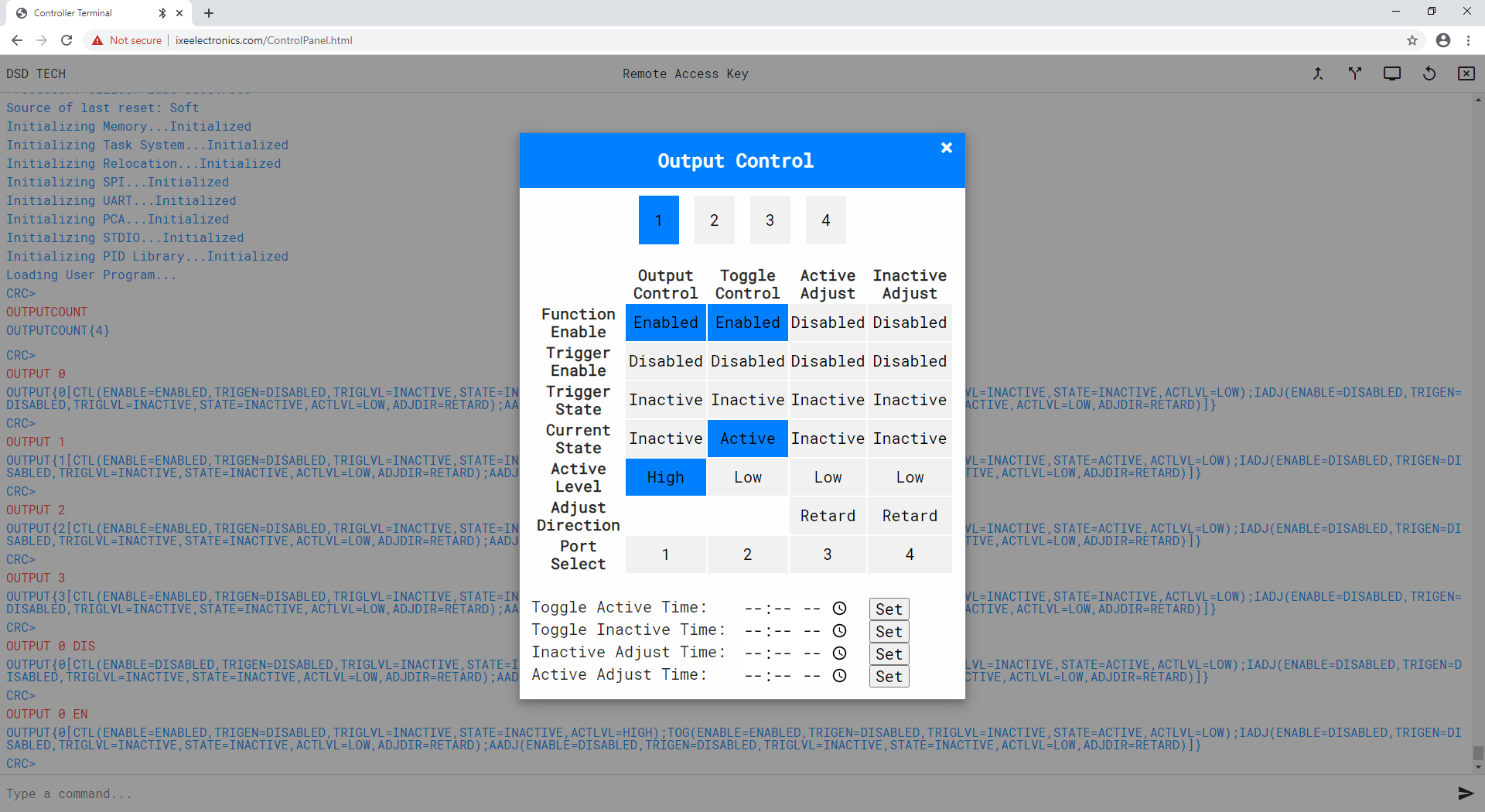1485x812 pixels.
Task: Toggle Active Adjust Trigger State
Action: pyautogui.click(x=828, y=400)
